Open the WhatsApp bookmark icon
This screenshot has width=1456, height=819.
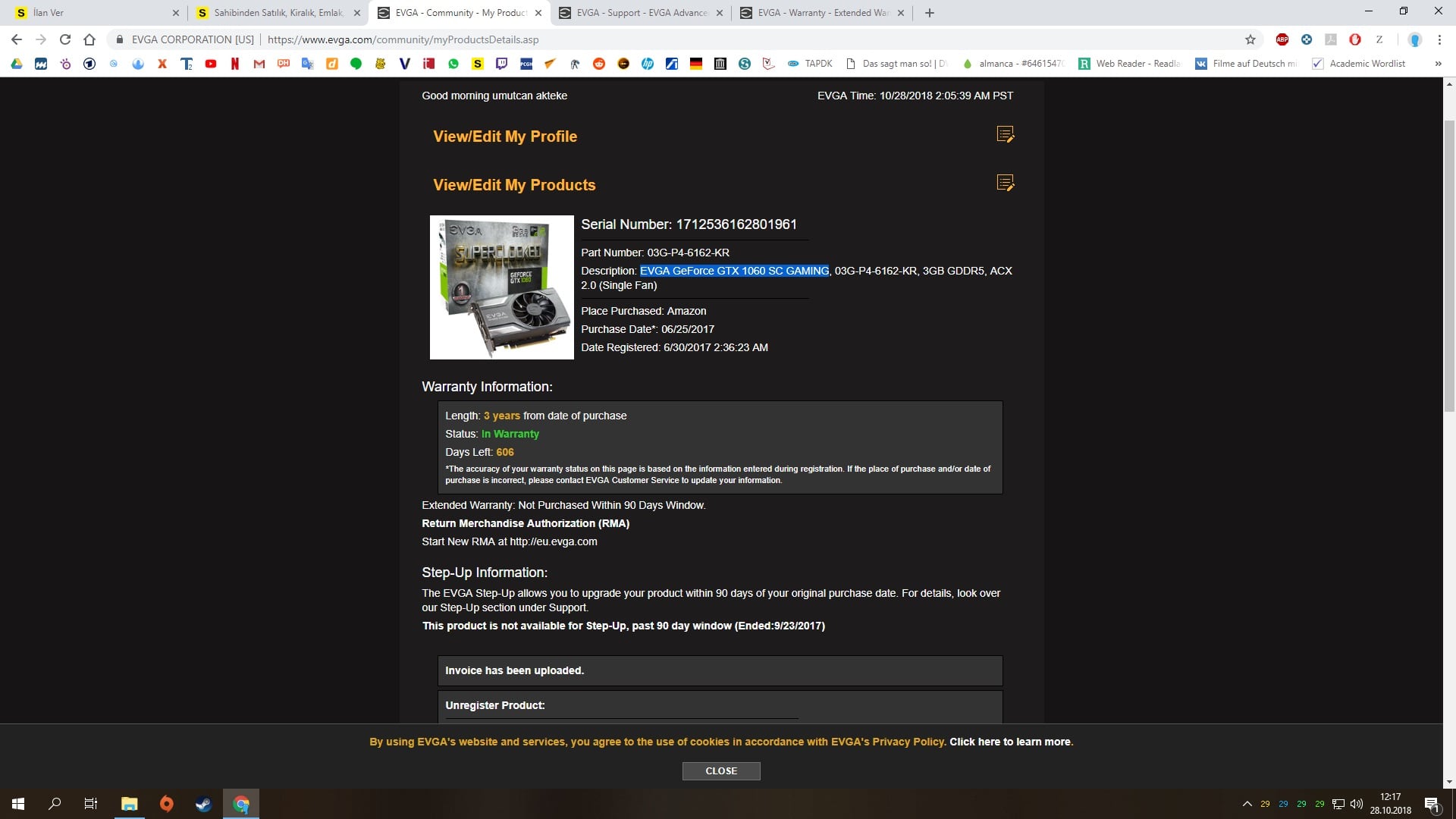pyautogui.click(x=453, y=64)
